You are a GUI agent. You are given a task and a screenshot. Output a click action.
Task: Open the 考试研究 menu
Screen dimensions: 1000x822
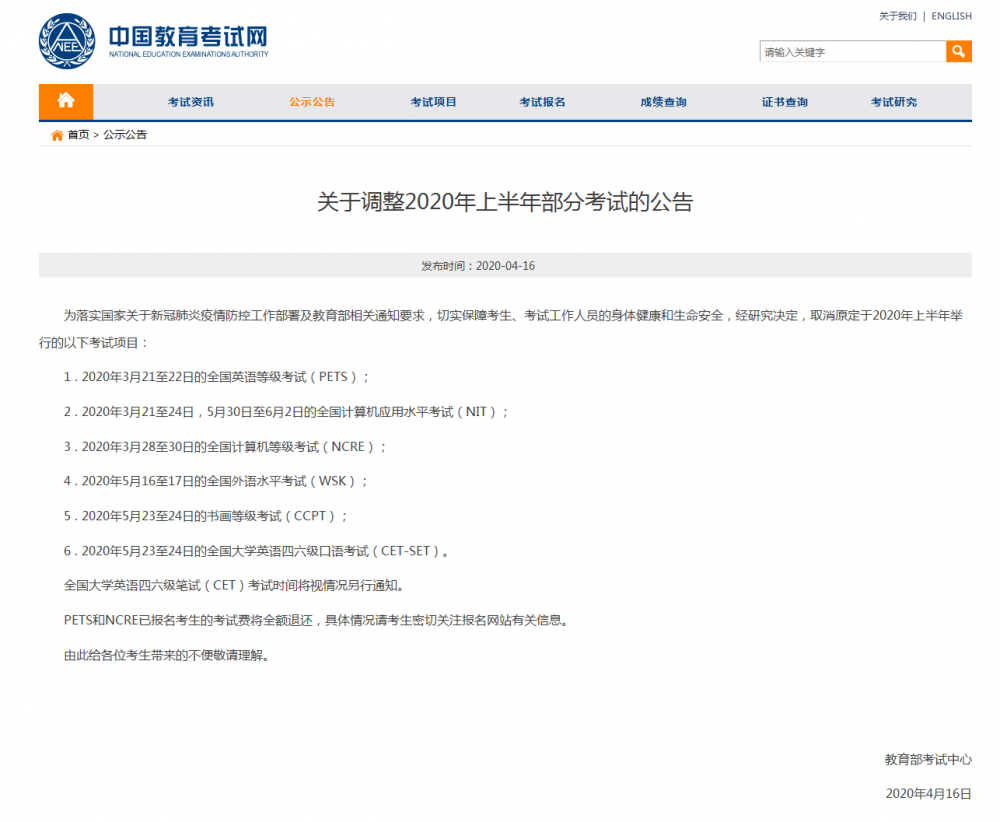(x=893, y=102)
